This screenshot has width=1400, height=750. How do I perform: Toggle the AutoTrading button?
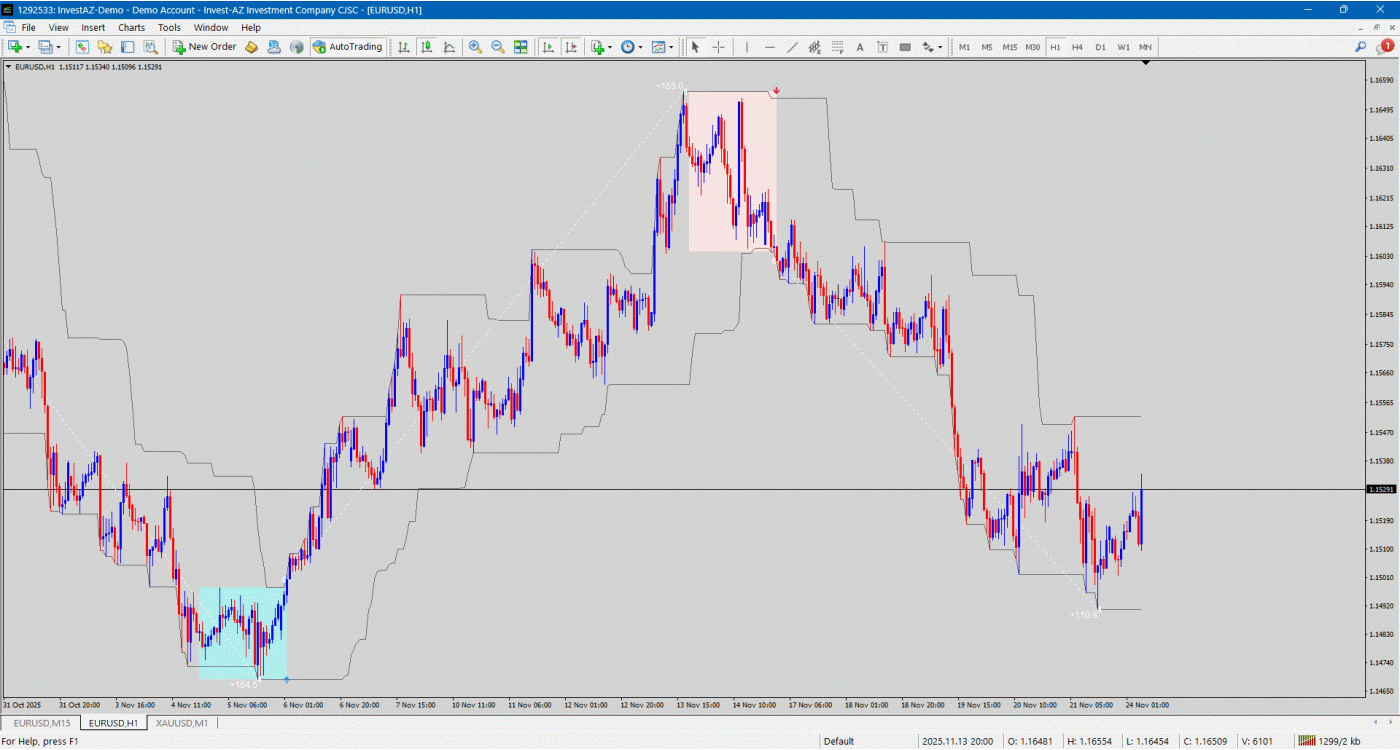pyautogui.click(x=348, y=47)
